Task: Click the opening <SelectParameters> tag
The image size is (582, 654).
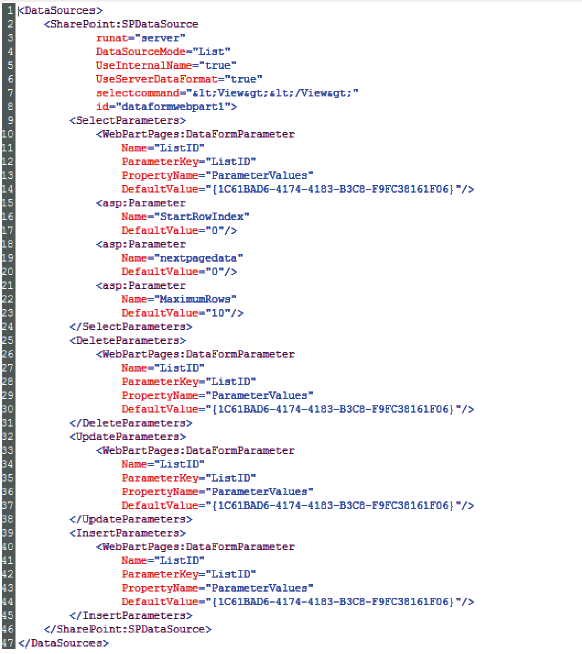Action: pos(128,121)
